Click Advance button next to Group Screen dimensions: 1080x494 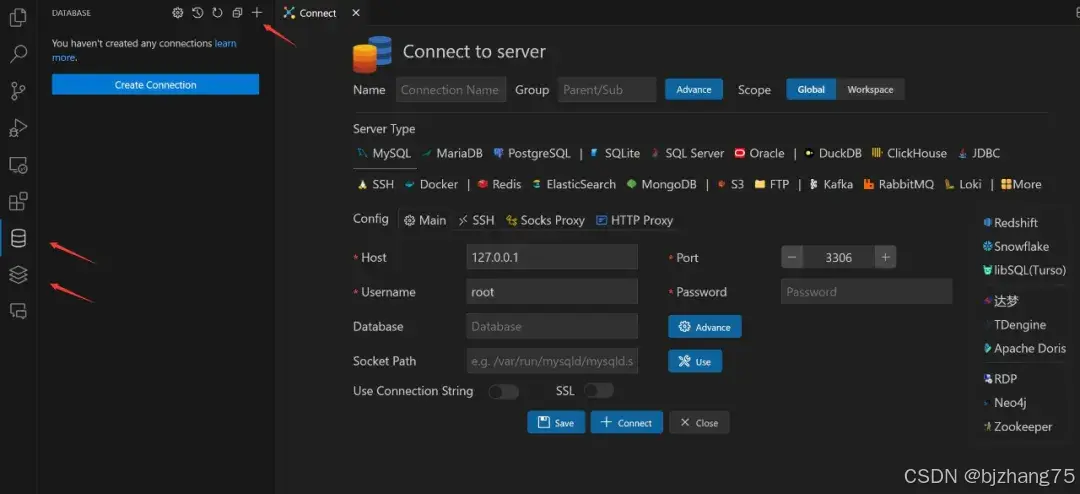click(x=694, y=90)
